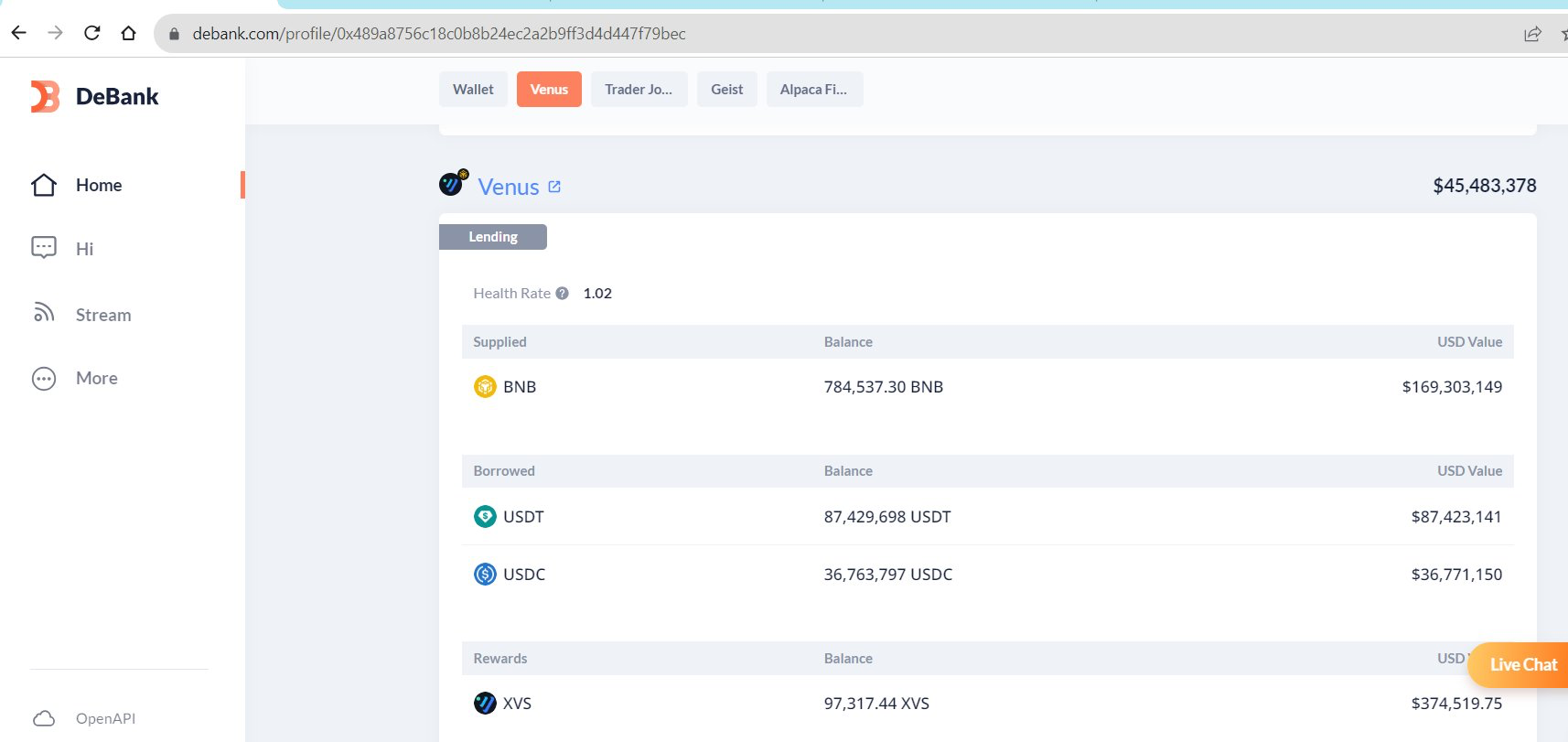The height and width of the screenshot is (742, 1568).
Task: Click the OpenAPI cloud icon
Action: click(44, 718)
